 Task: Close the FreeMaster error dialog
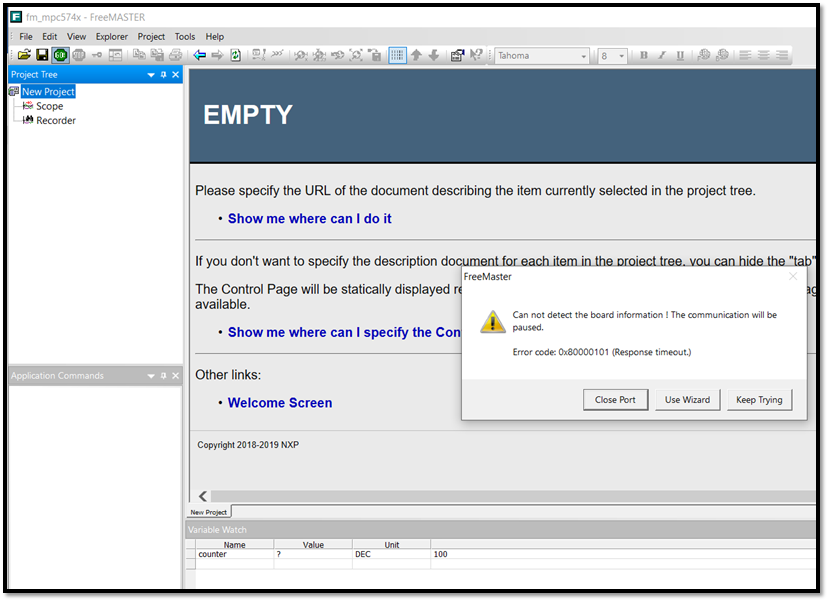793,276
